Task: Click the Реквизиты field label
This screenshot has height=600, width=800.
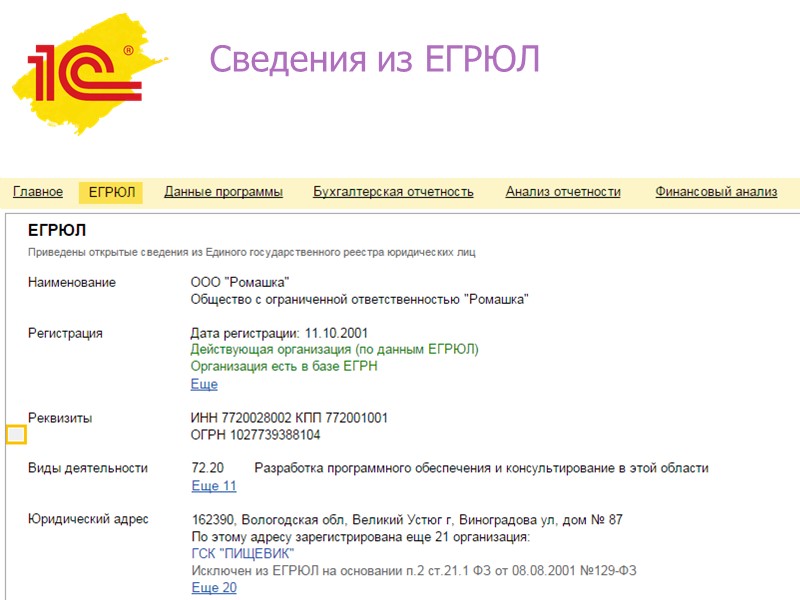Action: coord(60,418)
